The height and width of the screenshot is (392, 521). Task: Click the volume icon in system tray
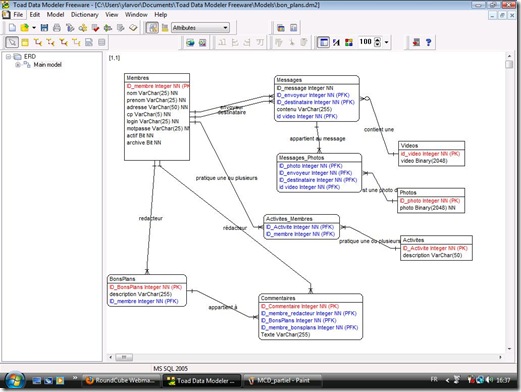click(x=489, y=380)
